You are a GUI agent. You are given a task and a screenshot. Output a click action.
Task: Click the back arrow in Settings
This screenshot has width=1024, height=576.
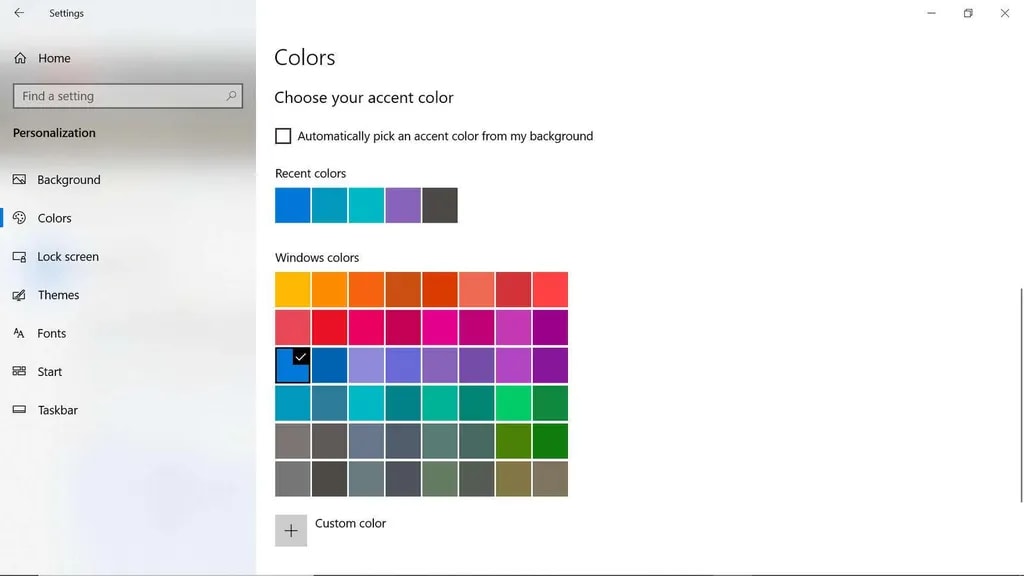[x=19, y=13]
